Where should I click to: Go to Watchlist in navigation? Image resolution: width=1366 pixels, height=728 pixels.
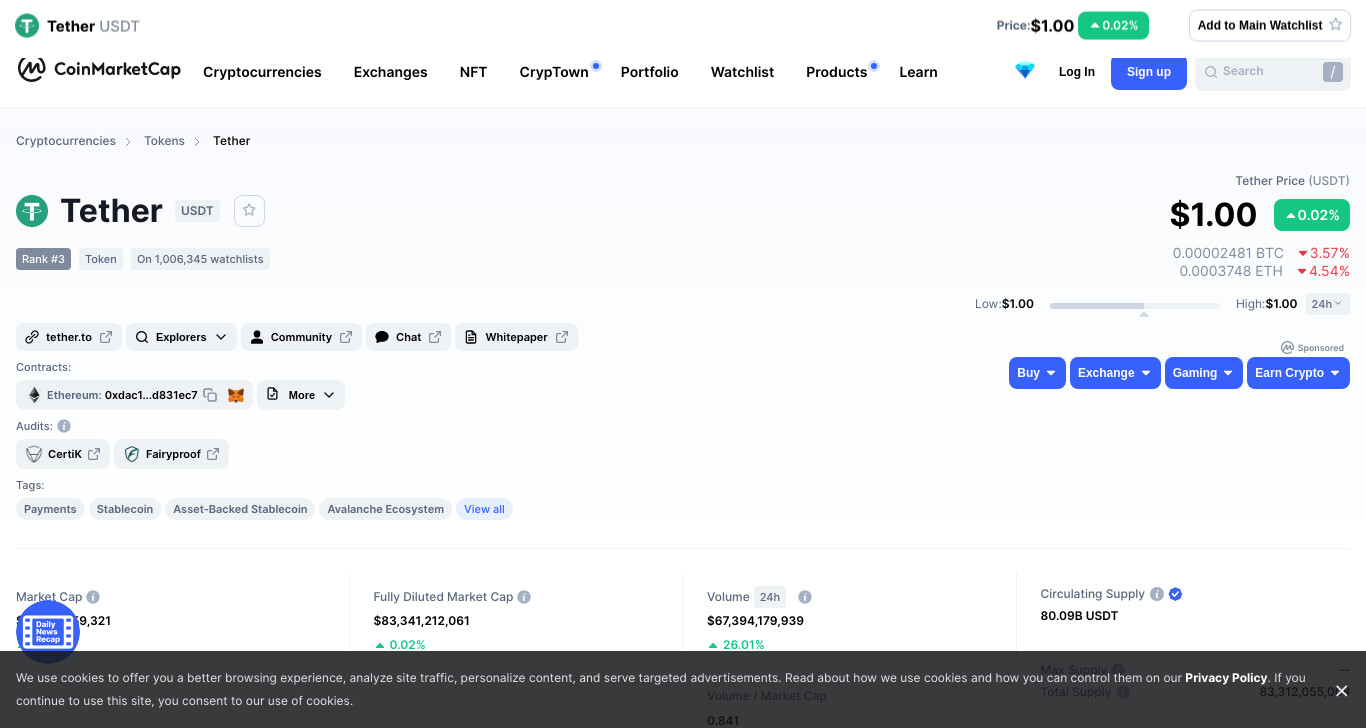click(x=742, y=72)
